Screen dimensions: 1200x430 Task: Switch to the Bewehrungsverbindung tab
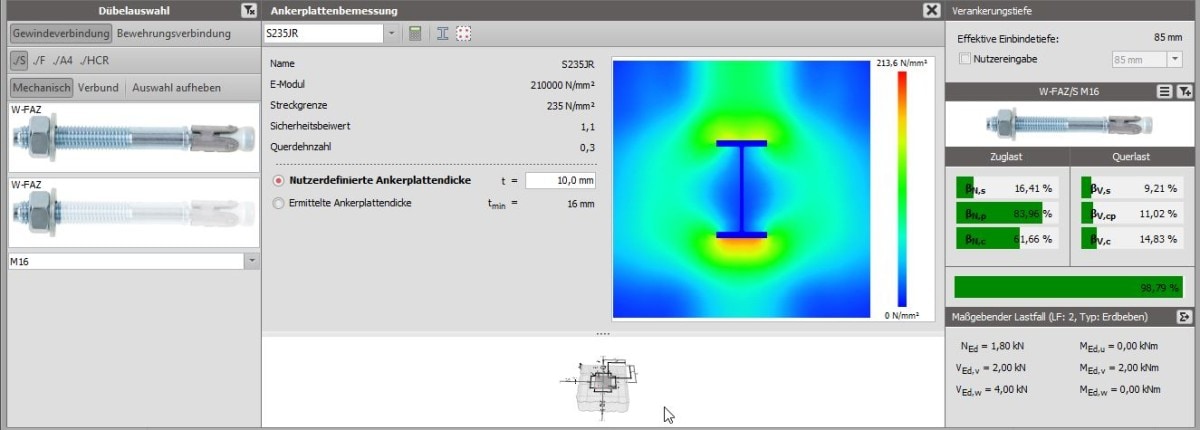click(x=174, y=33)
